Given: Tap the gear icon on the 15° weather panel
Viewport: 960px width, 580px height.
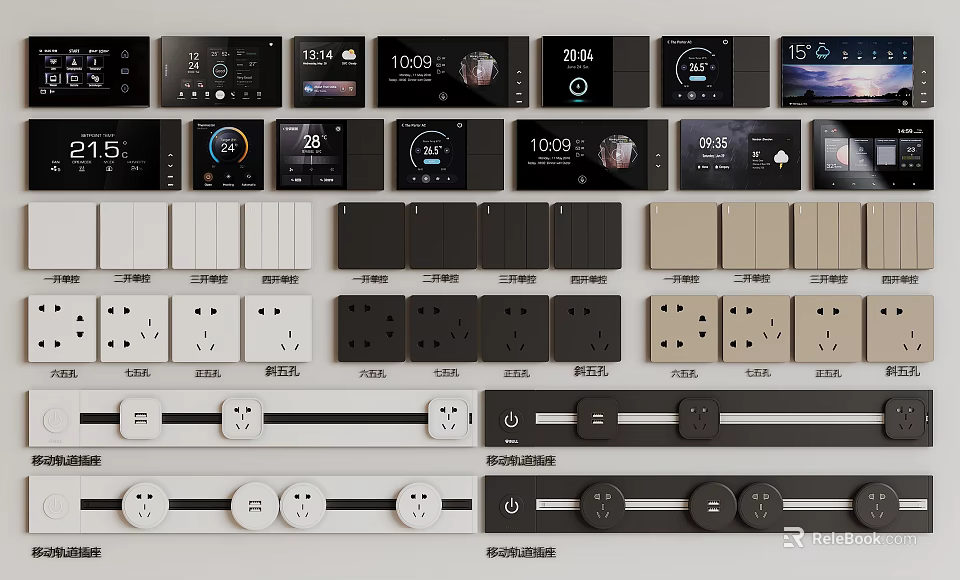Looking at the screenshot, I should (905, 103).
